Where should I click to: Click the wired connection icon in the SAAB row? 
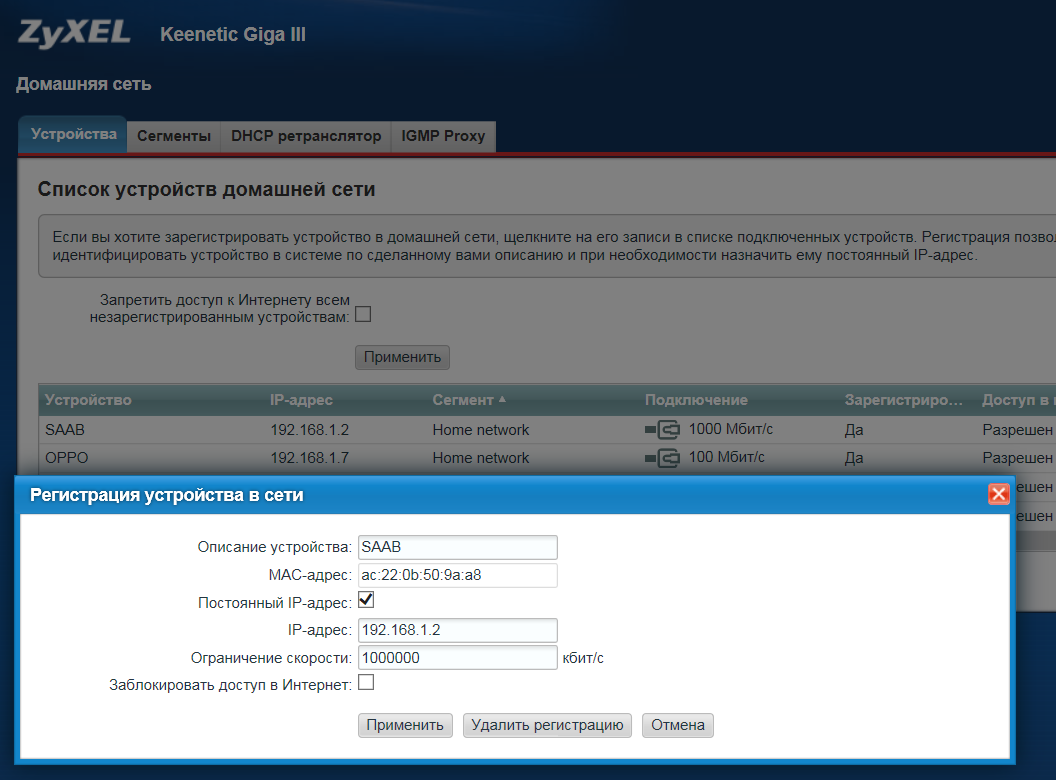(x=663, y=429)
